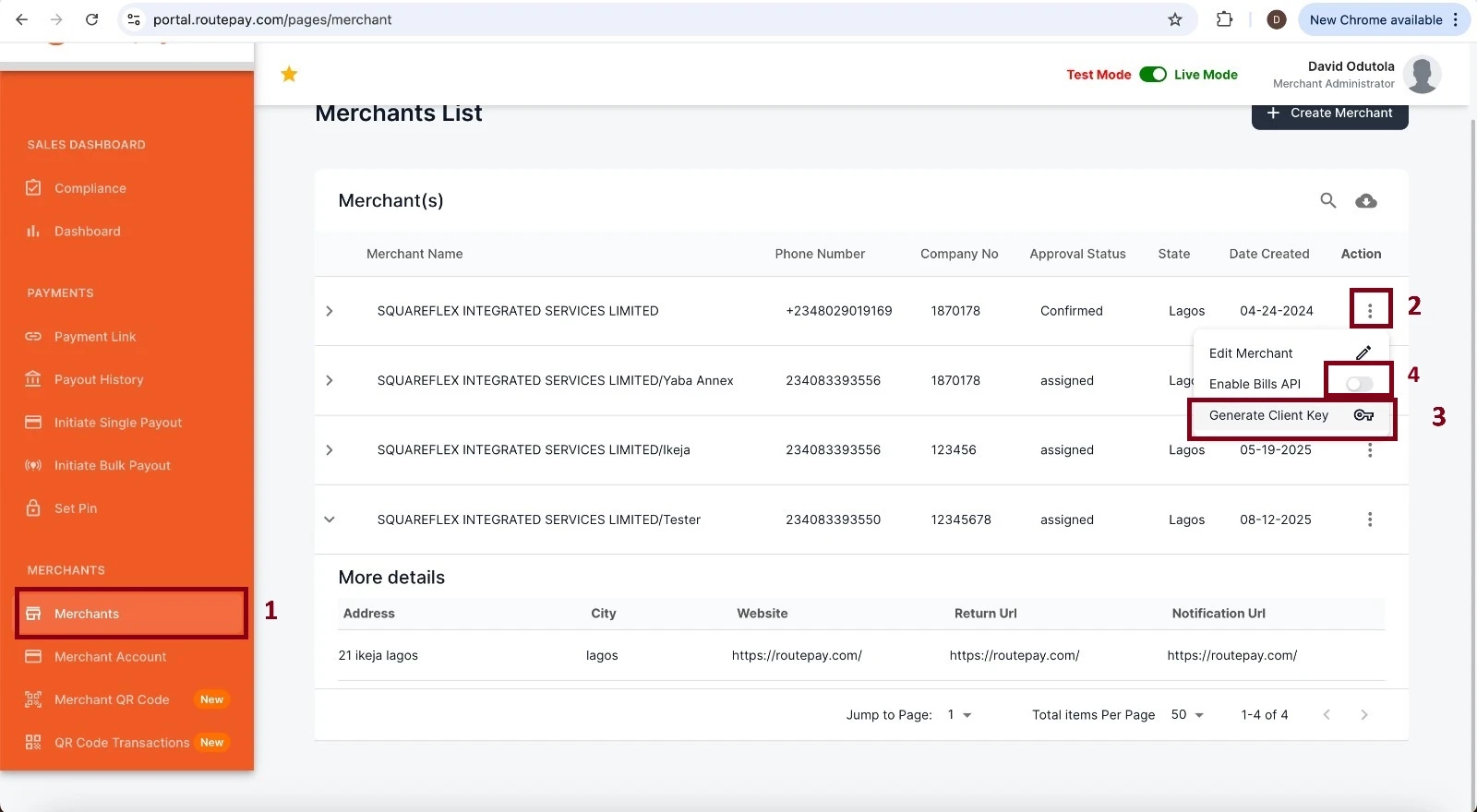Click the search icon in Merchant(s) table
Viewport: 1477px width, 812px height.
1327,200
